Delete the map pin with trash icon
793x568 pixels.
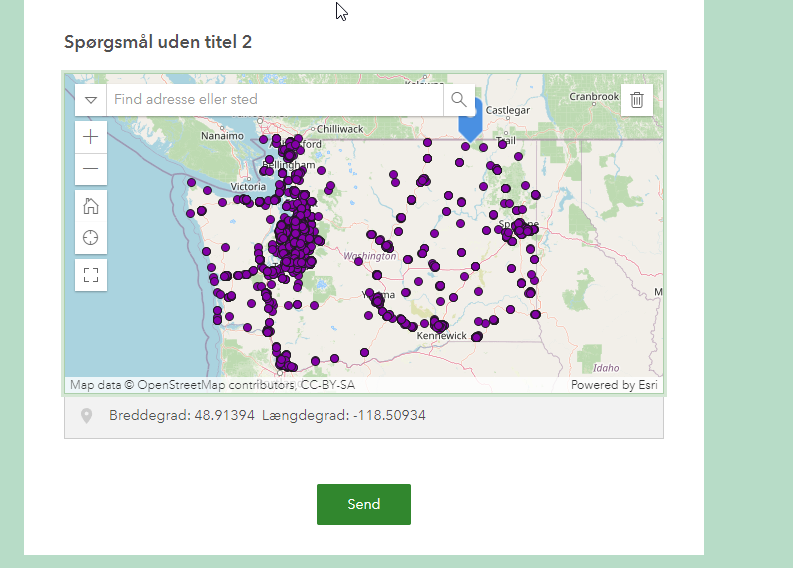637,100
